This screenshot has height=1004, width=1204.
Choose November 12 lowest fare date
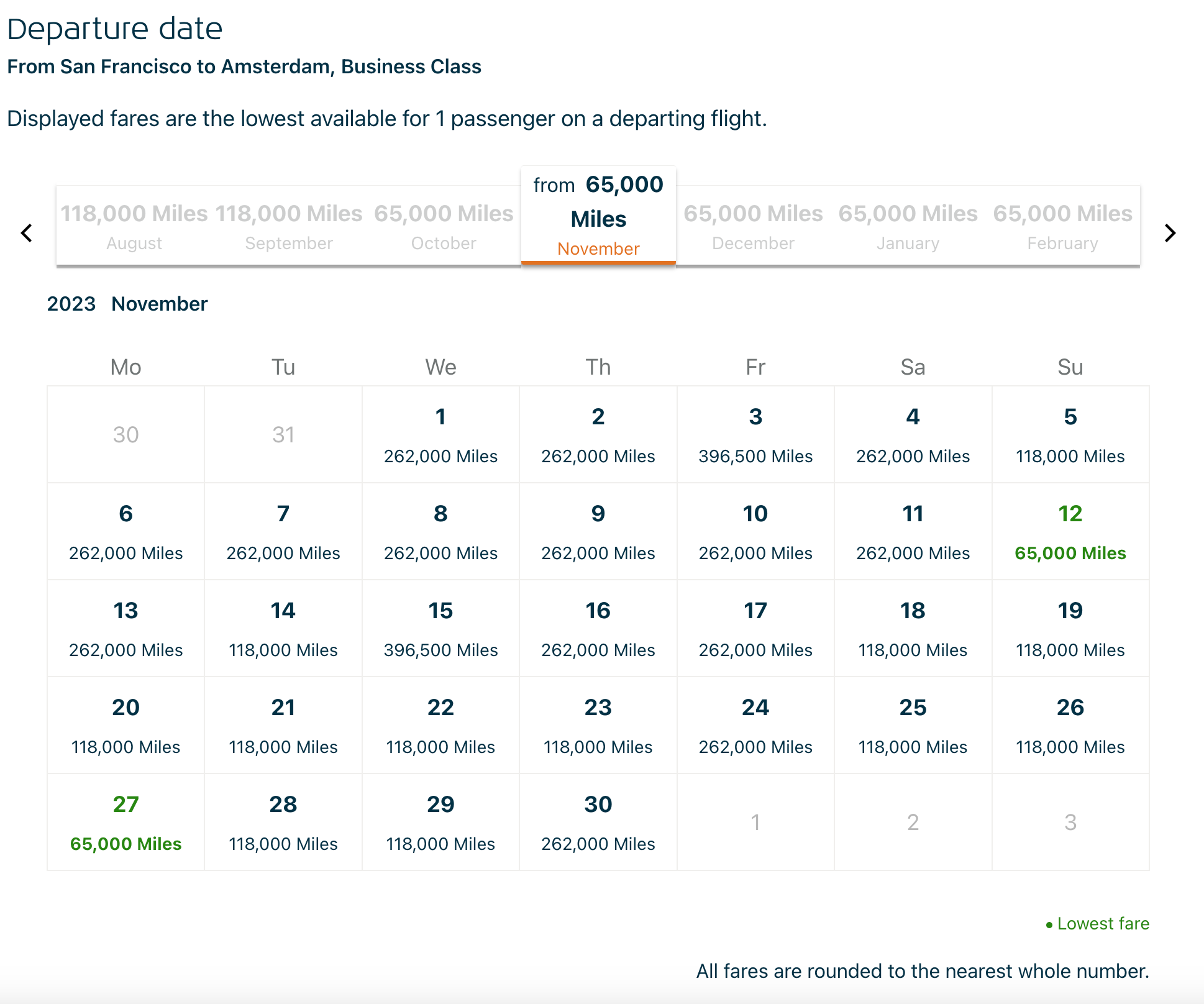(1070, 532)
